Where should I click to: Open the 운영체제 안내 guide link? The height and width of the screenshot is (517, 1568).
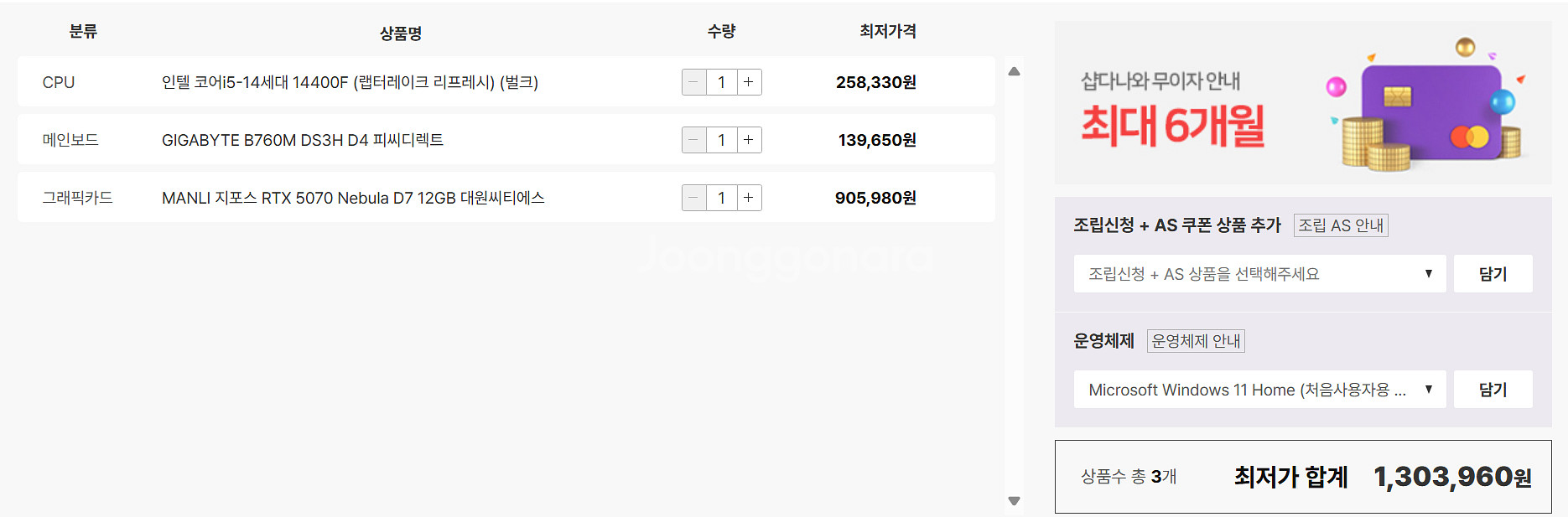(1196, 341)
